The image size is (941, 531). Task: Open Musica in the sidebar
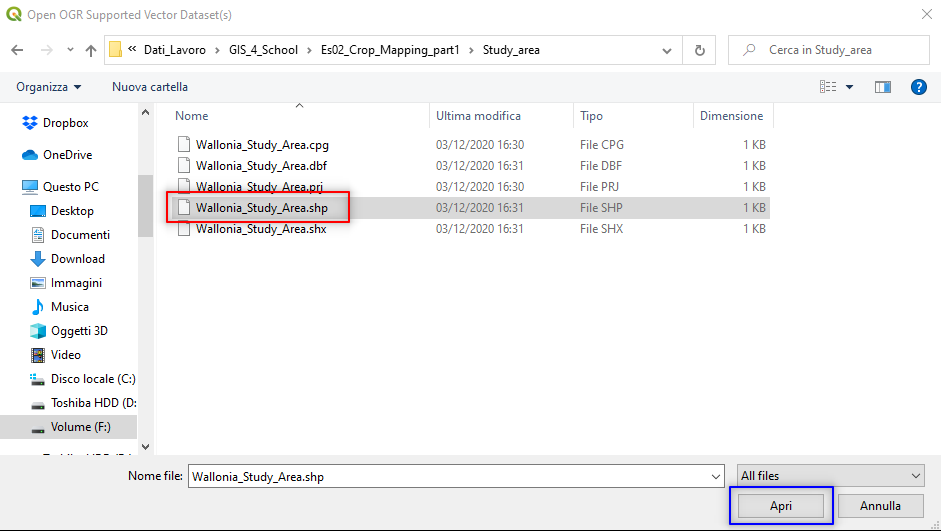(x=70, y=307)
